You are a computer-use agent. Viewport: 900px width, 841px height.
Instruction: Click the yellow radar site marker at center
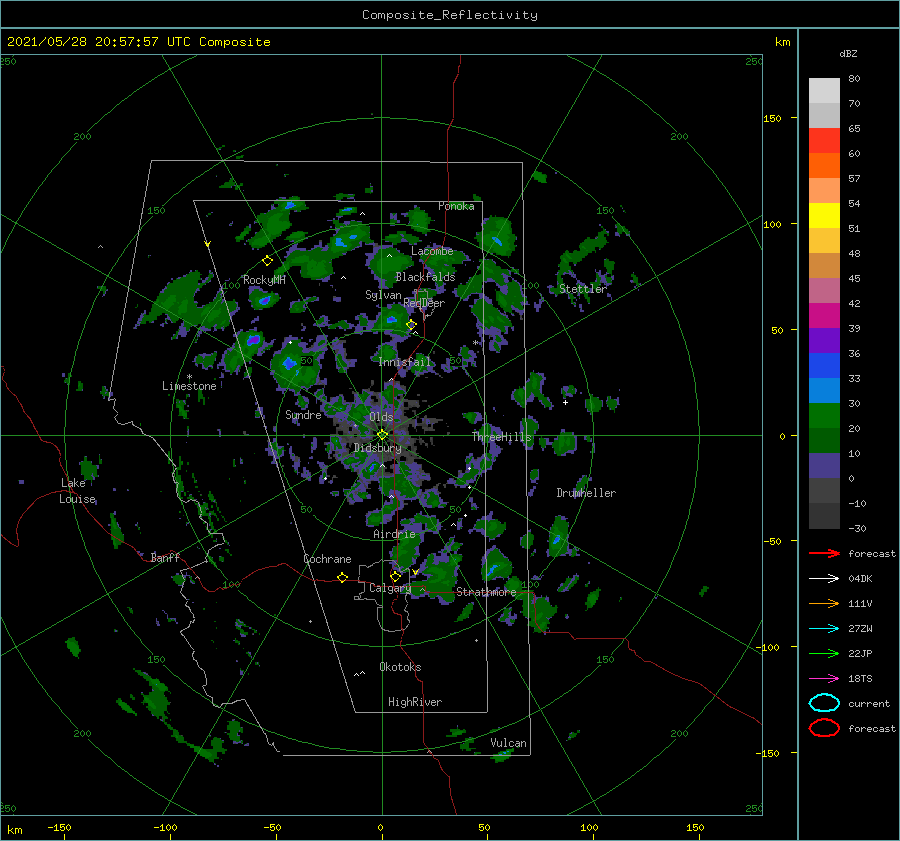pyautogui.click(x=382, y=435)
